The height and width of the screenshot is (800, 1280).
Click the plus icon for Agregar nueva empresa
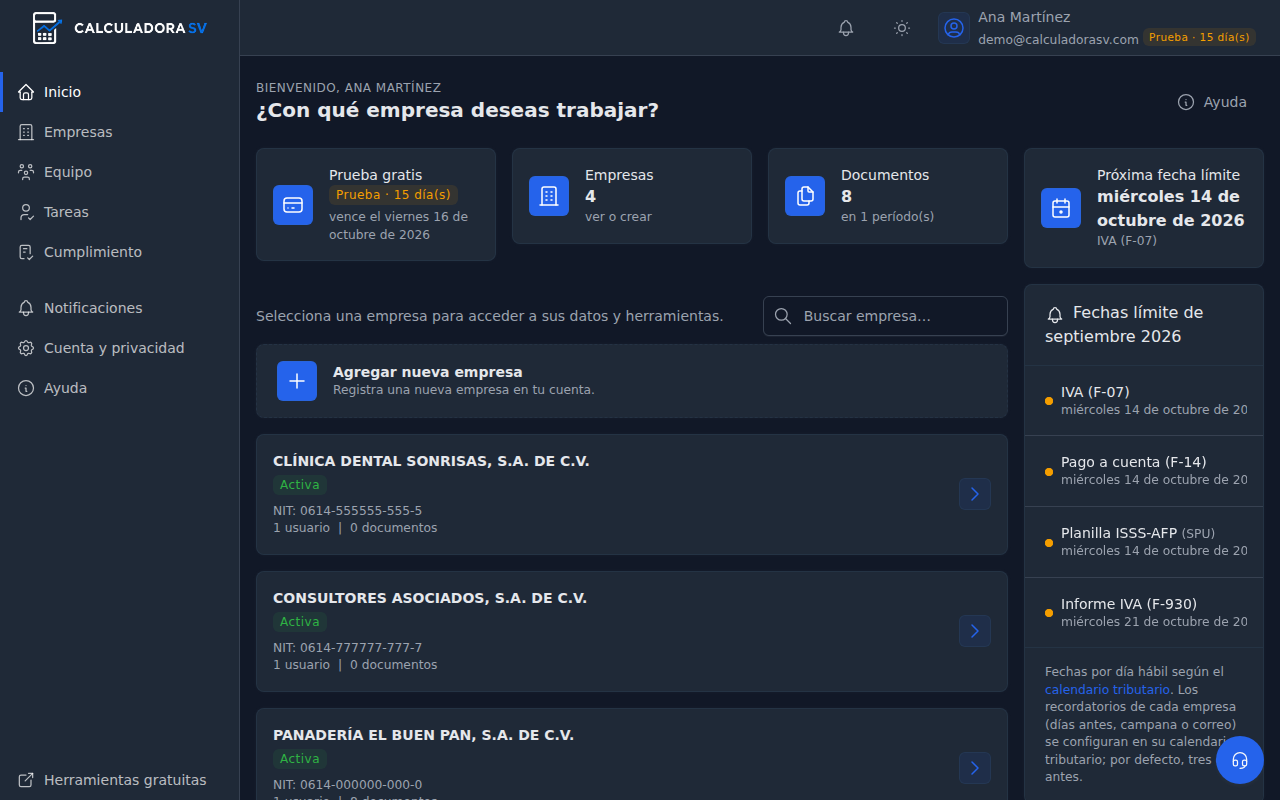[297, 381]
